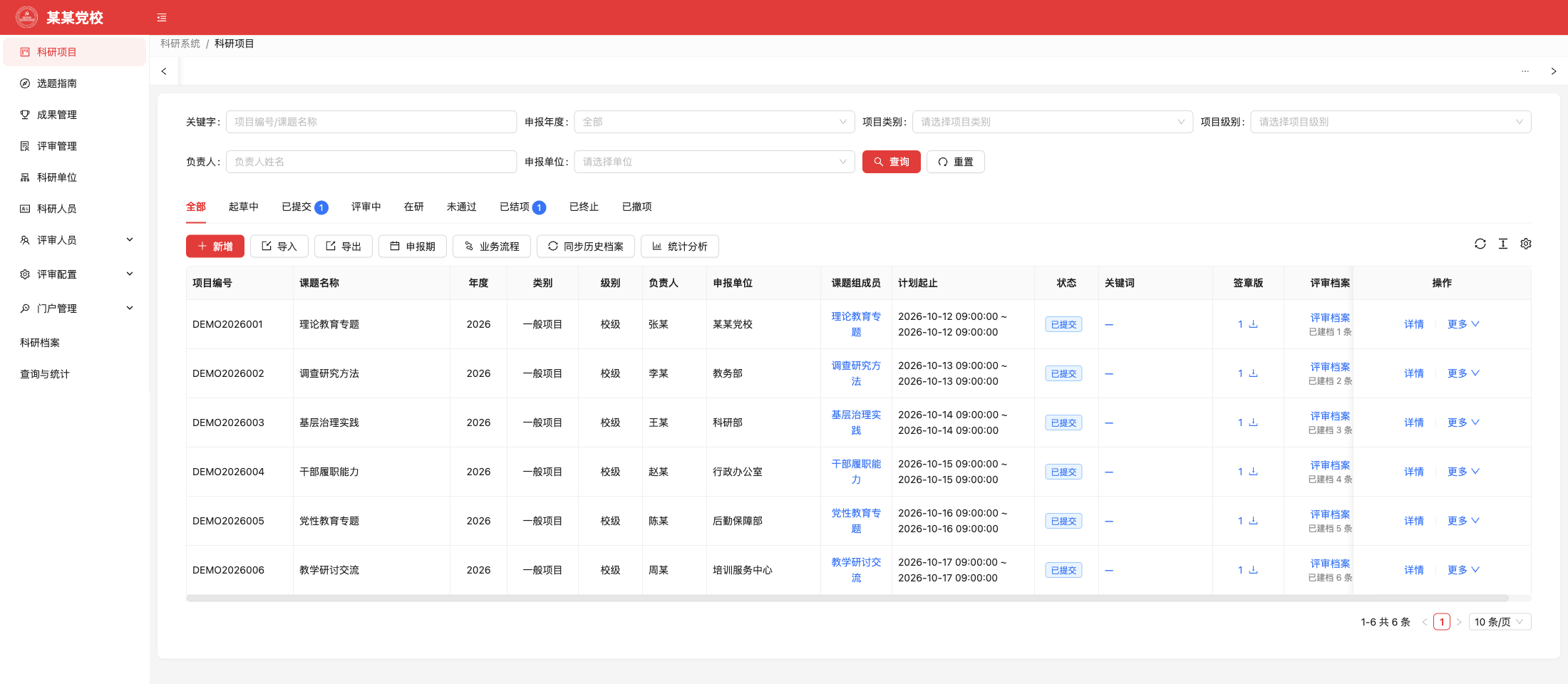Open the 项目类别 dropdown

tap(1053, 122)
